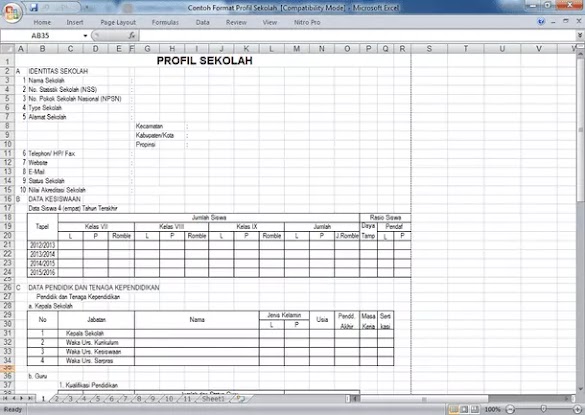Open the round Office Button menu
Image resolution: width=585 pixels, height=415 pixels.
(12, 12)
